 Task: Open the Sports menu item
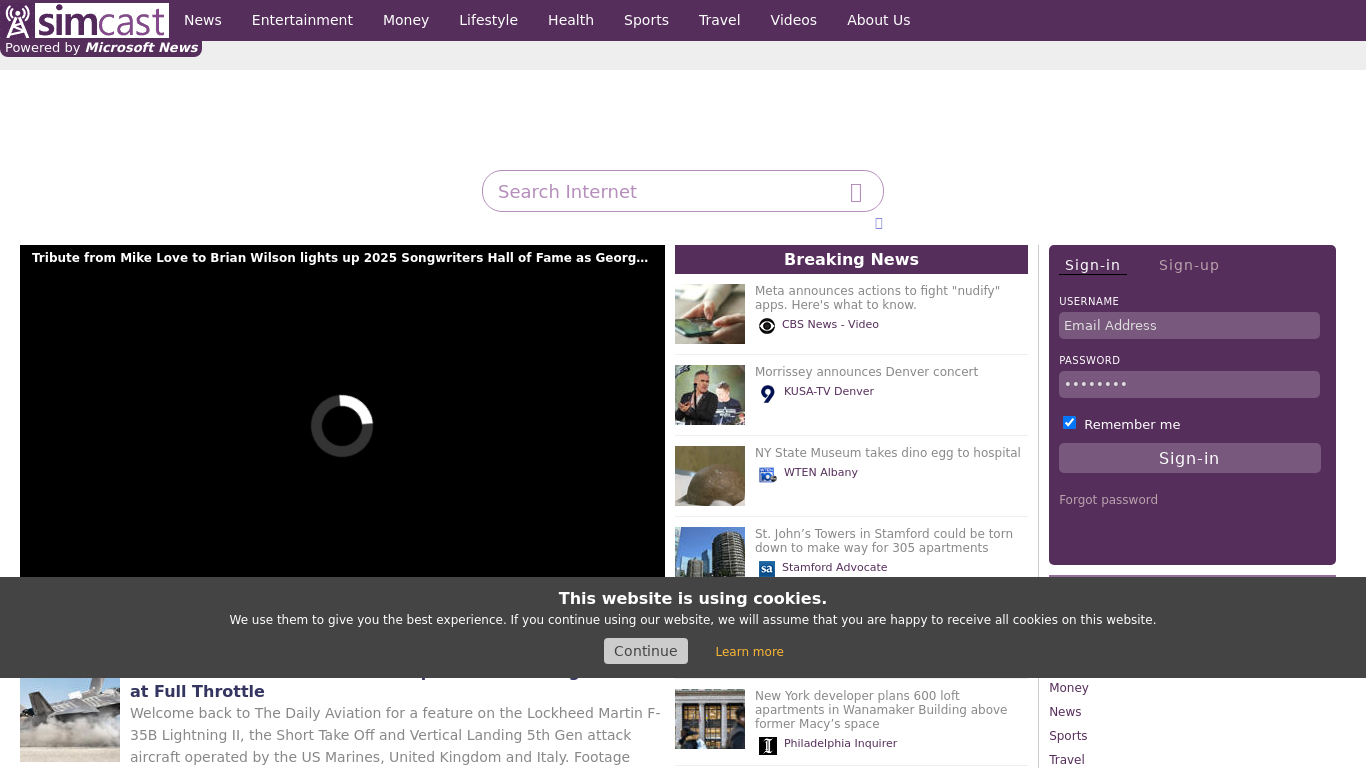click(646, 20)
